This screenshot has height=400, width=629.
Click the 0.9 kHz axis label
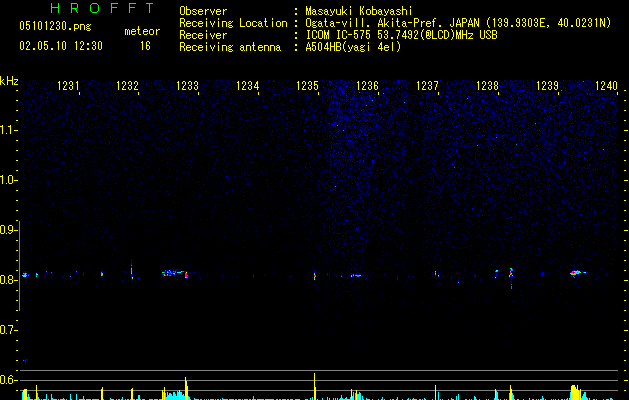[8, 230]
